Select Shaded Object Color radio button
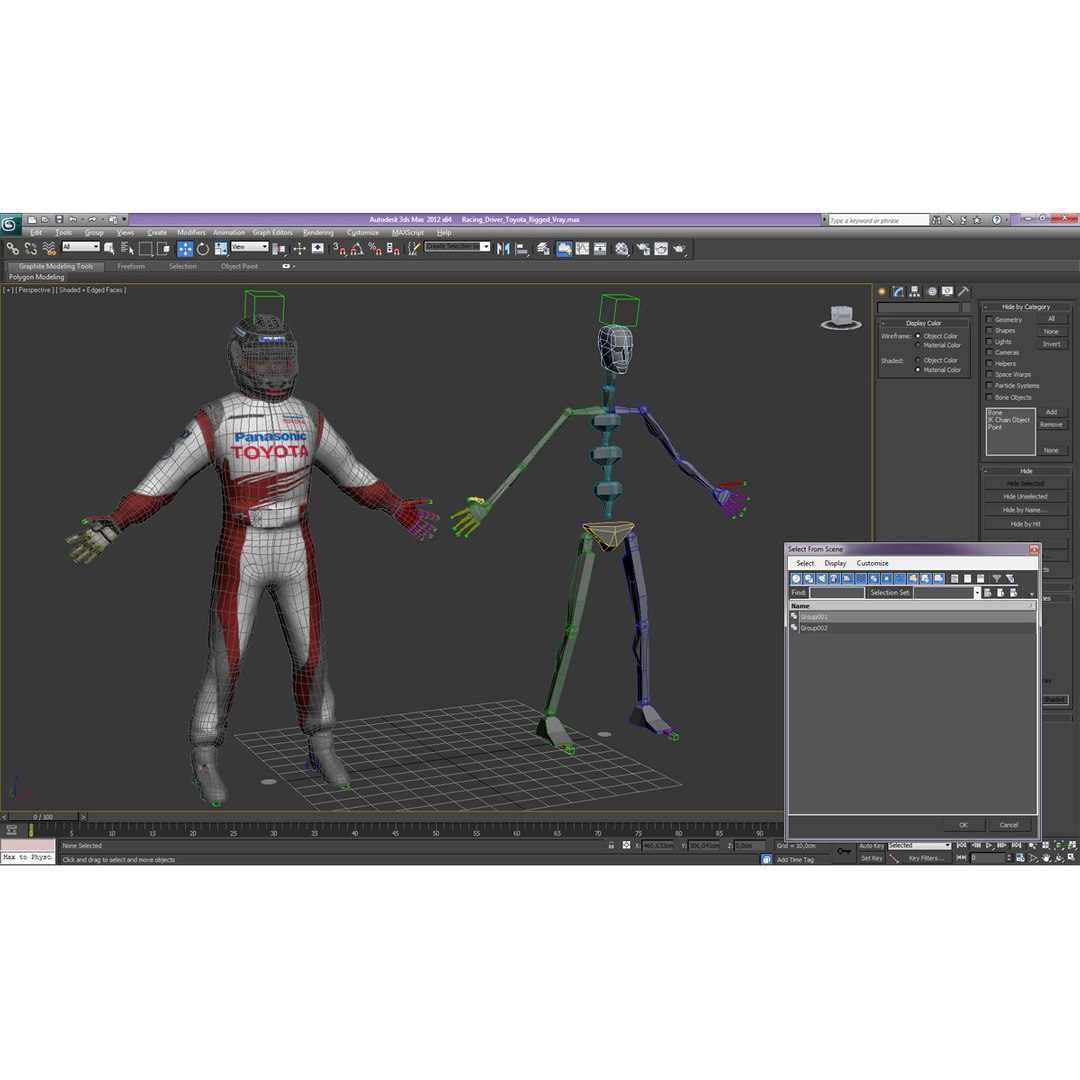The image size is (1080, 1080). [x=917, y=360]
